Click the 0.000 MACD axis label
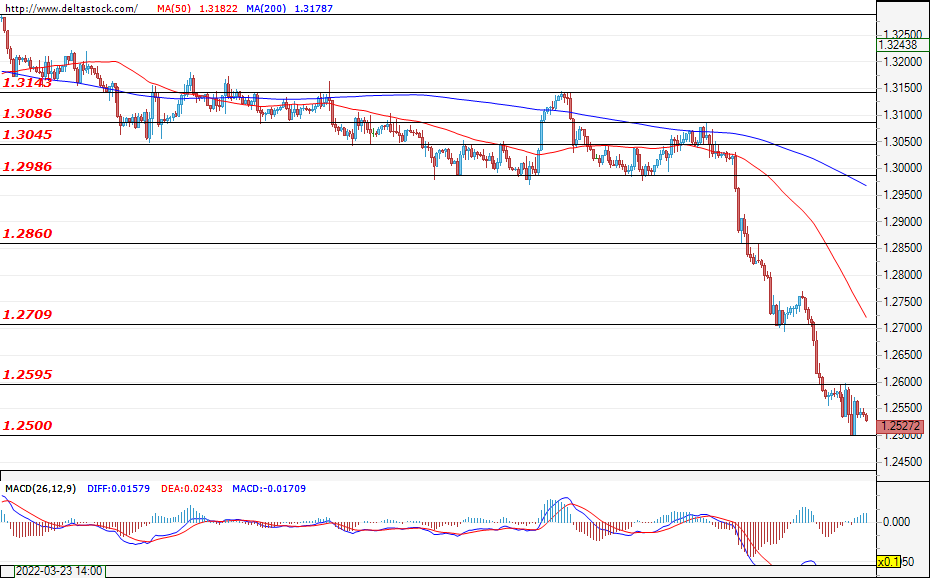 coord(896,522)
